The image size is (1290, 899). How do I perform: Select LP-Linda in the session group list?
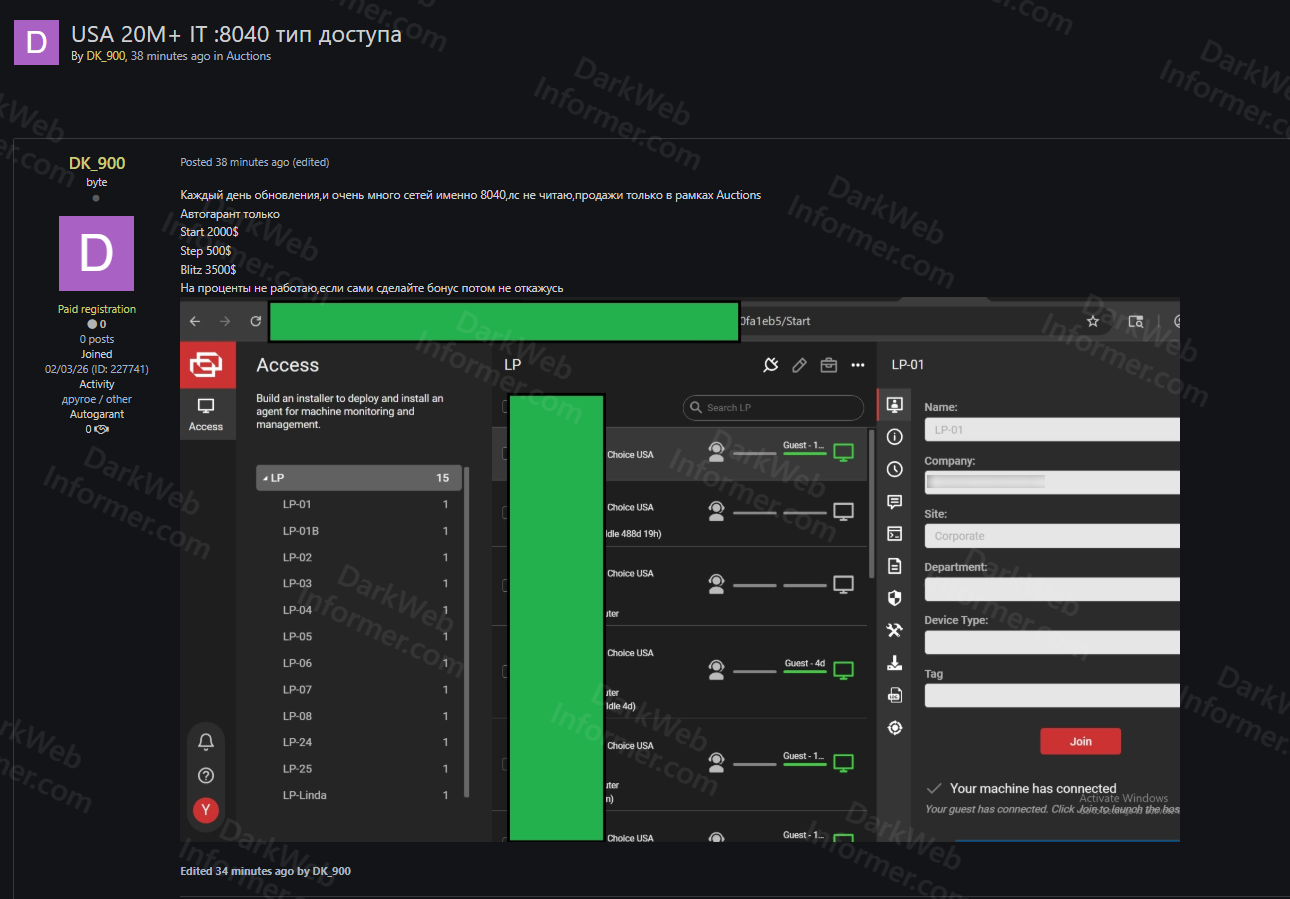click(304, 795)
